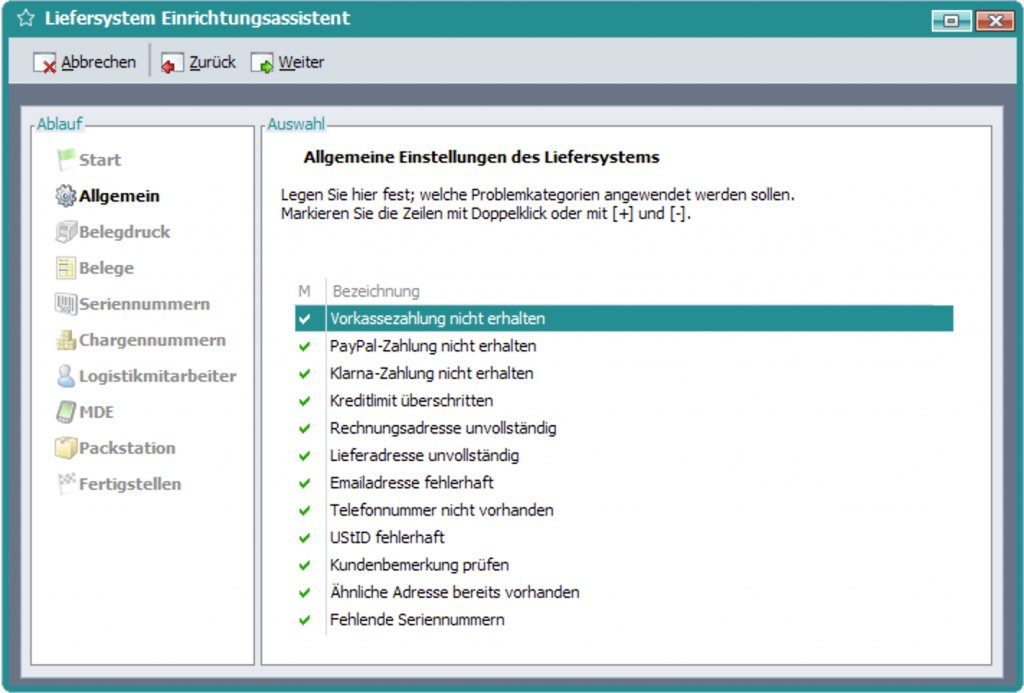Click the Abbrechen cancel icon

coord(45,63)
